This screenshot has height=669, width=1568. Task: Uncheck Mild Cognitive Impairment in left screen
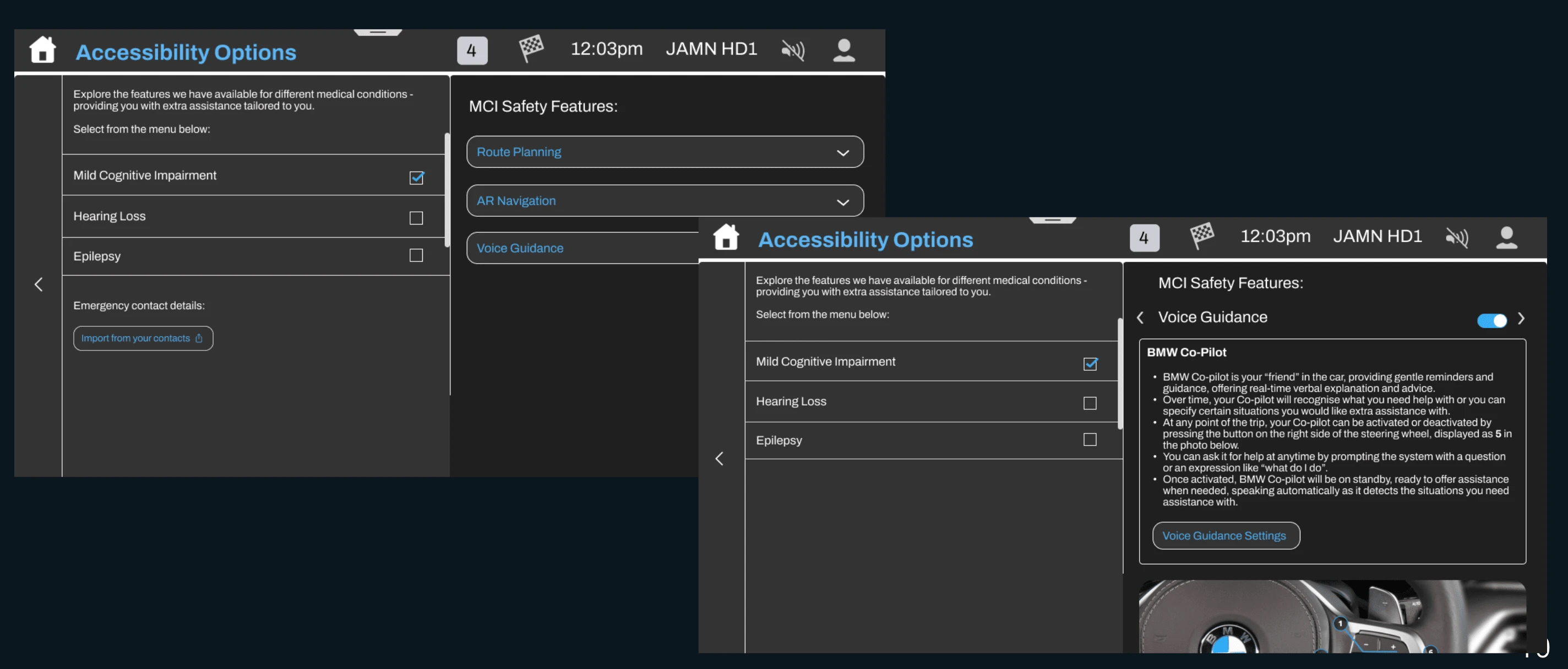coord(416,177)
